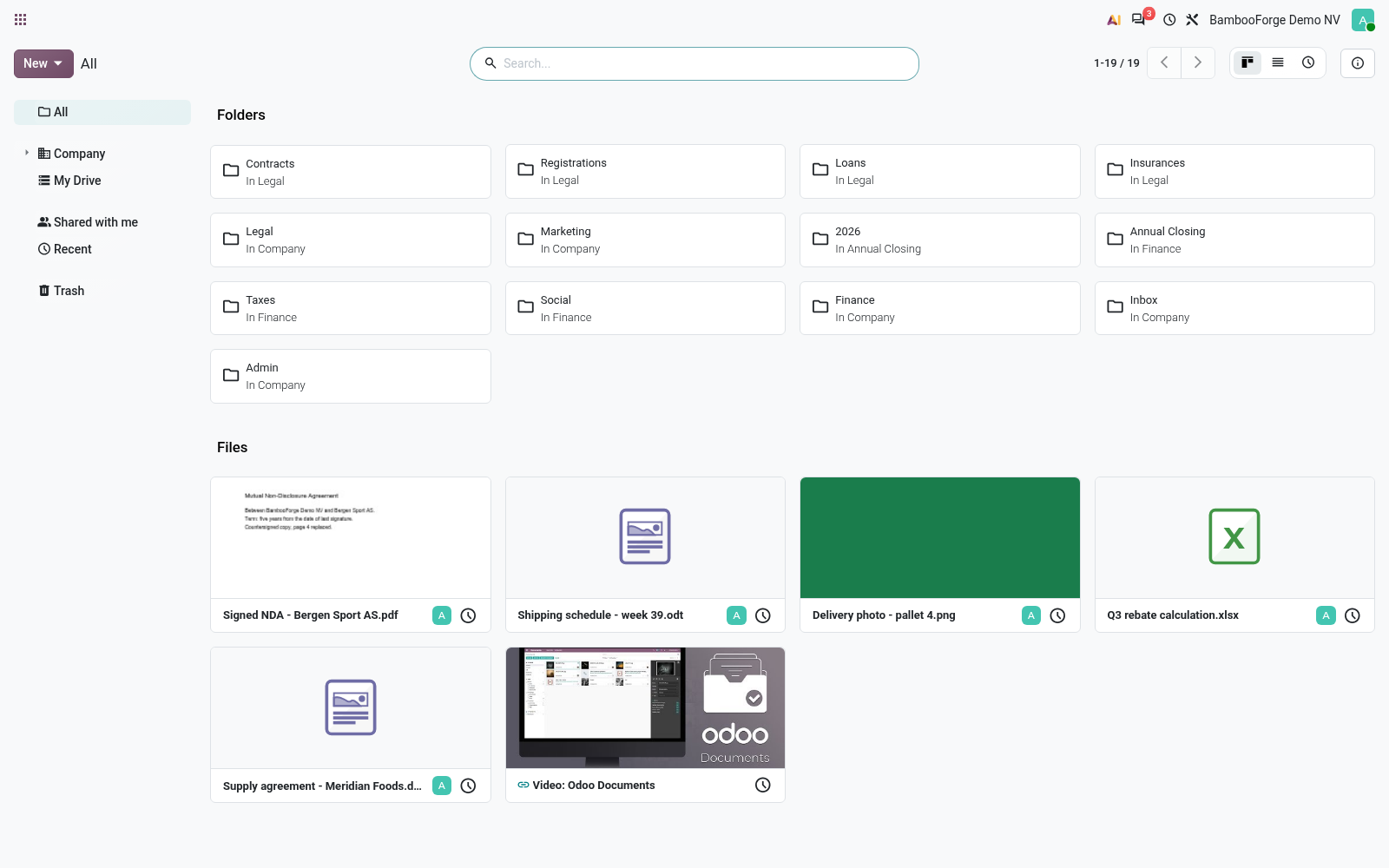Open the Insurances folder

pos(1234,172)
